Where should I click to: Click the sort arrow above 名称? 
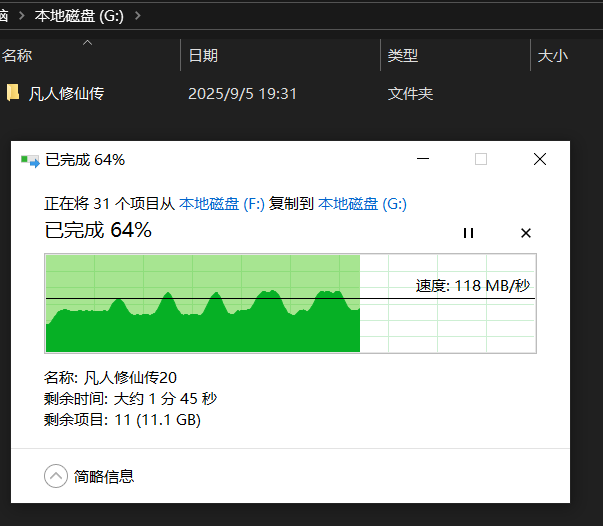87,43
